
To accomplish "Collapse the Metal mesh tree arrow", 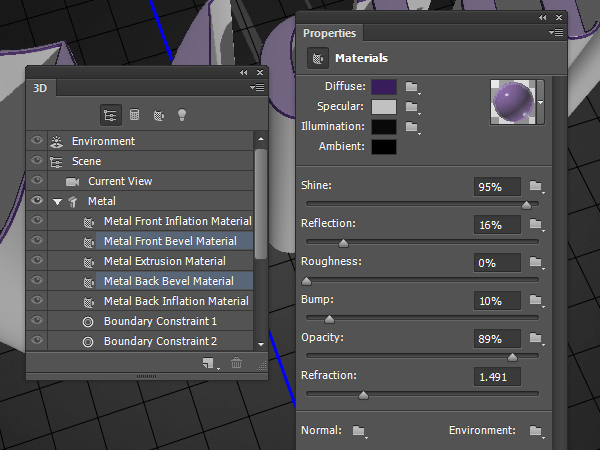I will 57,202.
